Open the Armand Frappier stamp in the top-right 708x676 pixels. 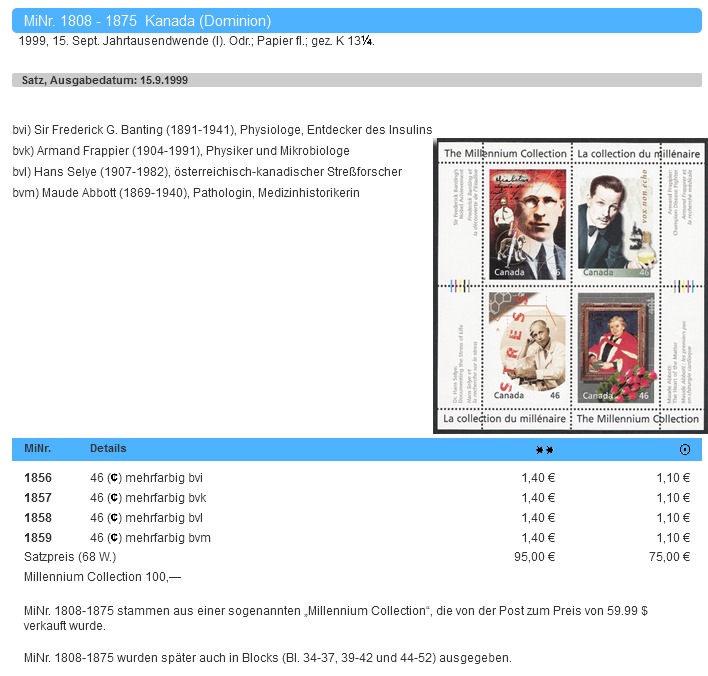(615, 224)
